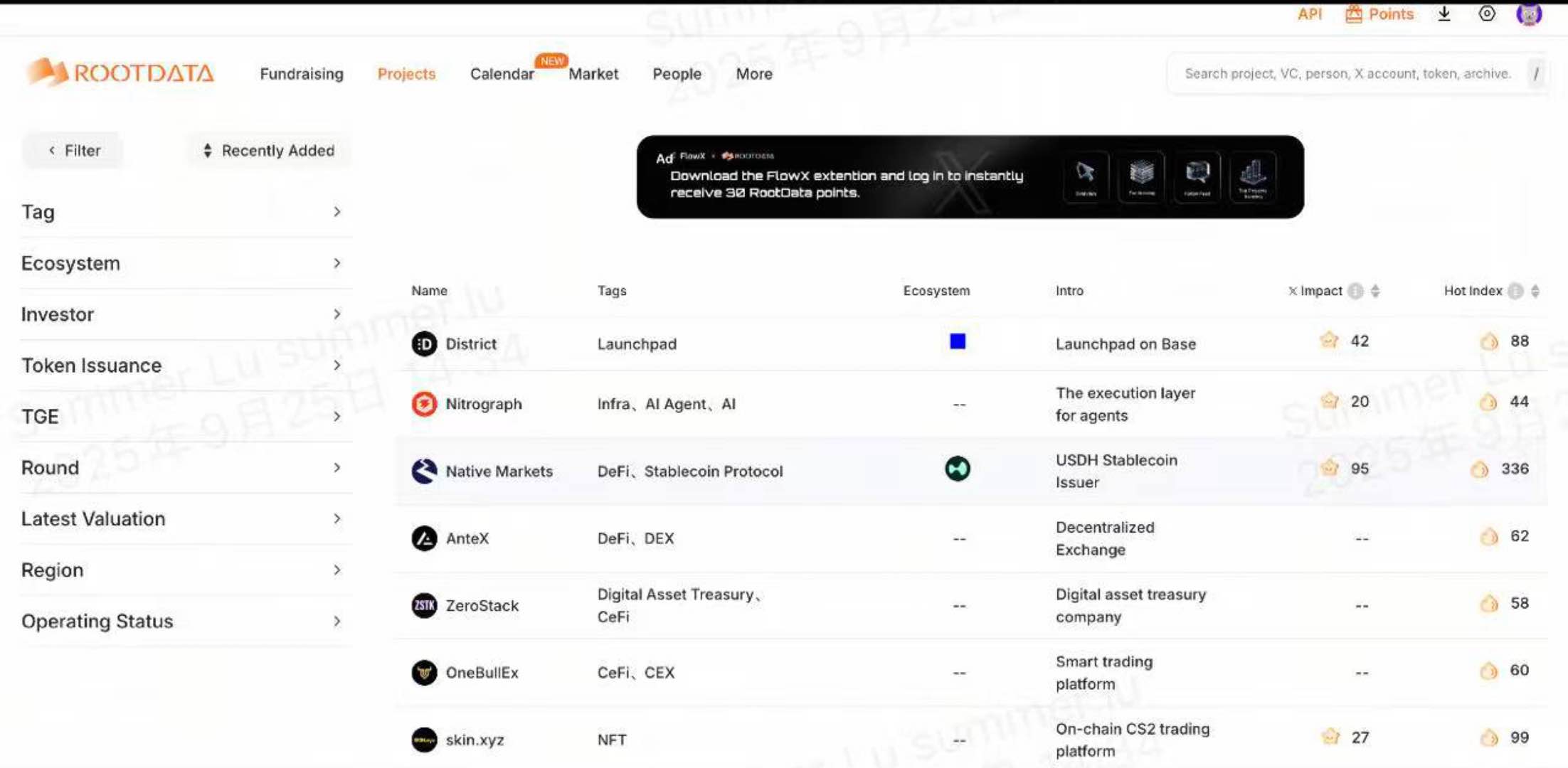Screen dimensions: 1568x768
Task: Open the ZeroStack project link
Action: (482, 606)
